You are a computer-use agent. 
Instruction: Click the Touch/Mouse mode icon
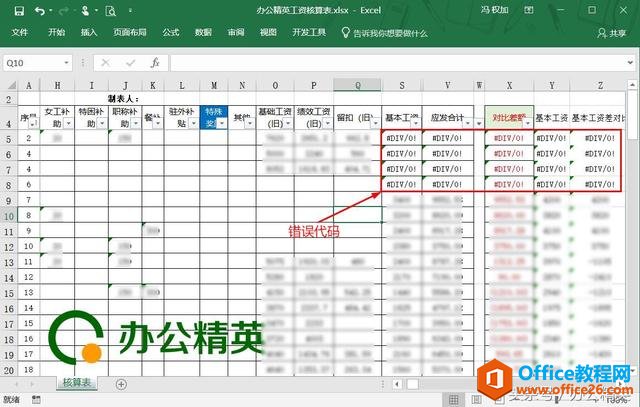[x=85, y=11]
